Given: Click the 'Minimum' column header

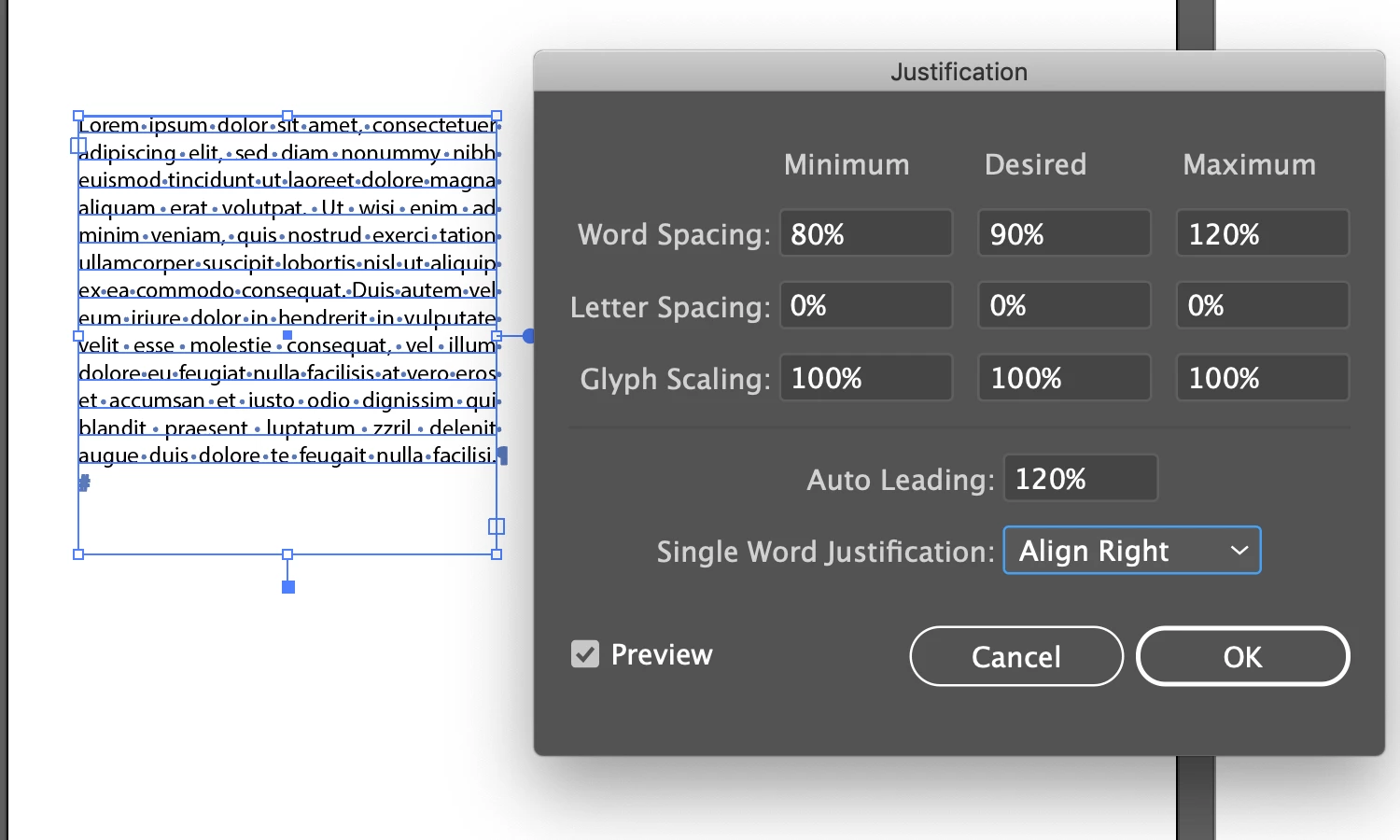Looking at the screenshot, I should (847, 164).
